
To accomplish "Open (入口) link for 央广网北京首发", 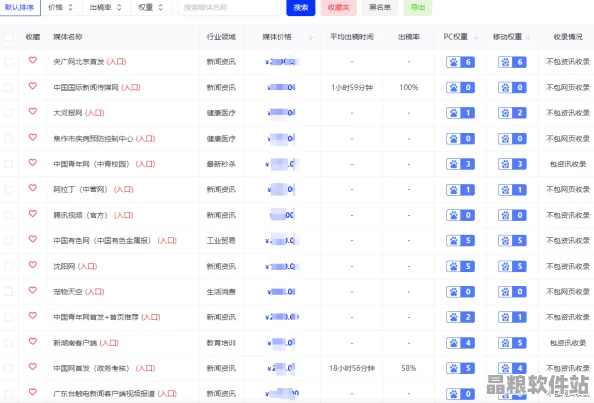I will (x=116, y=62).
